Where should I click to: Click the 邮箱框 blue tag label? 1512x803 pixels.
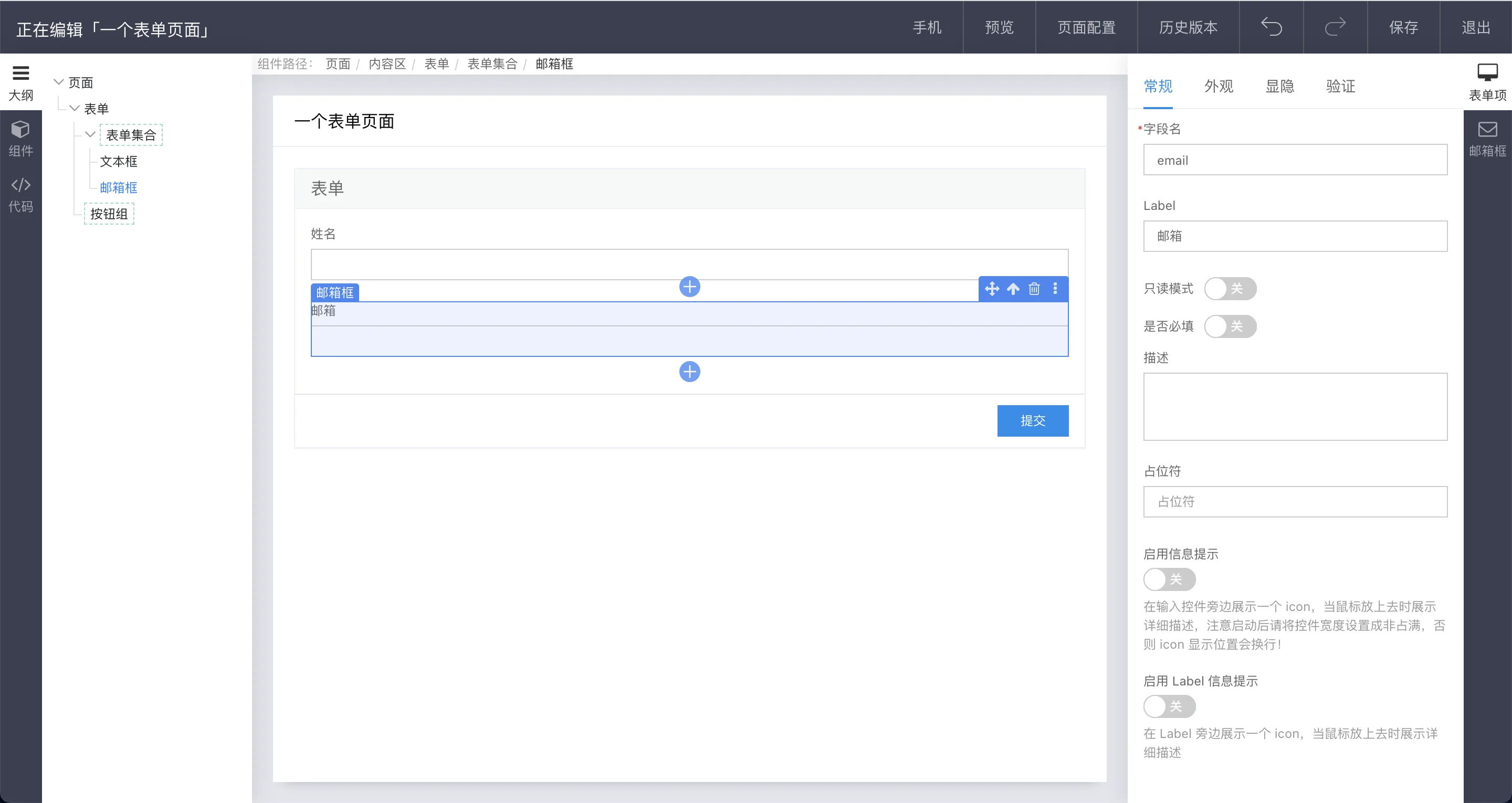coord(335,292)
